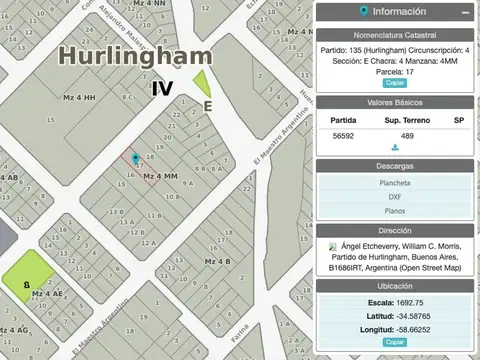Screen dimensions: 480x360
Task: Click the Mz 4 B block label on map
Action: [218, 262]
